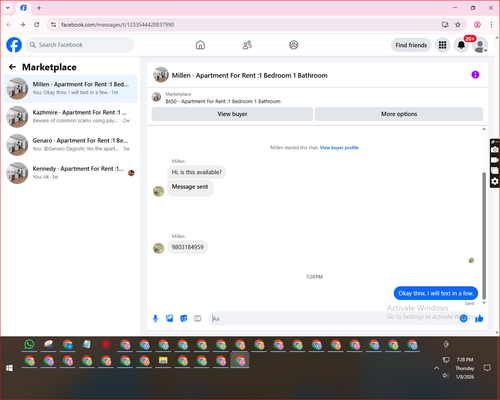Bookmark this page with star icon
The width and height of the screenshot is (500, 400).
coord(458,25)
